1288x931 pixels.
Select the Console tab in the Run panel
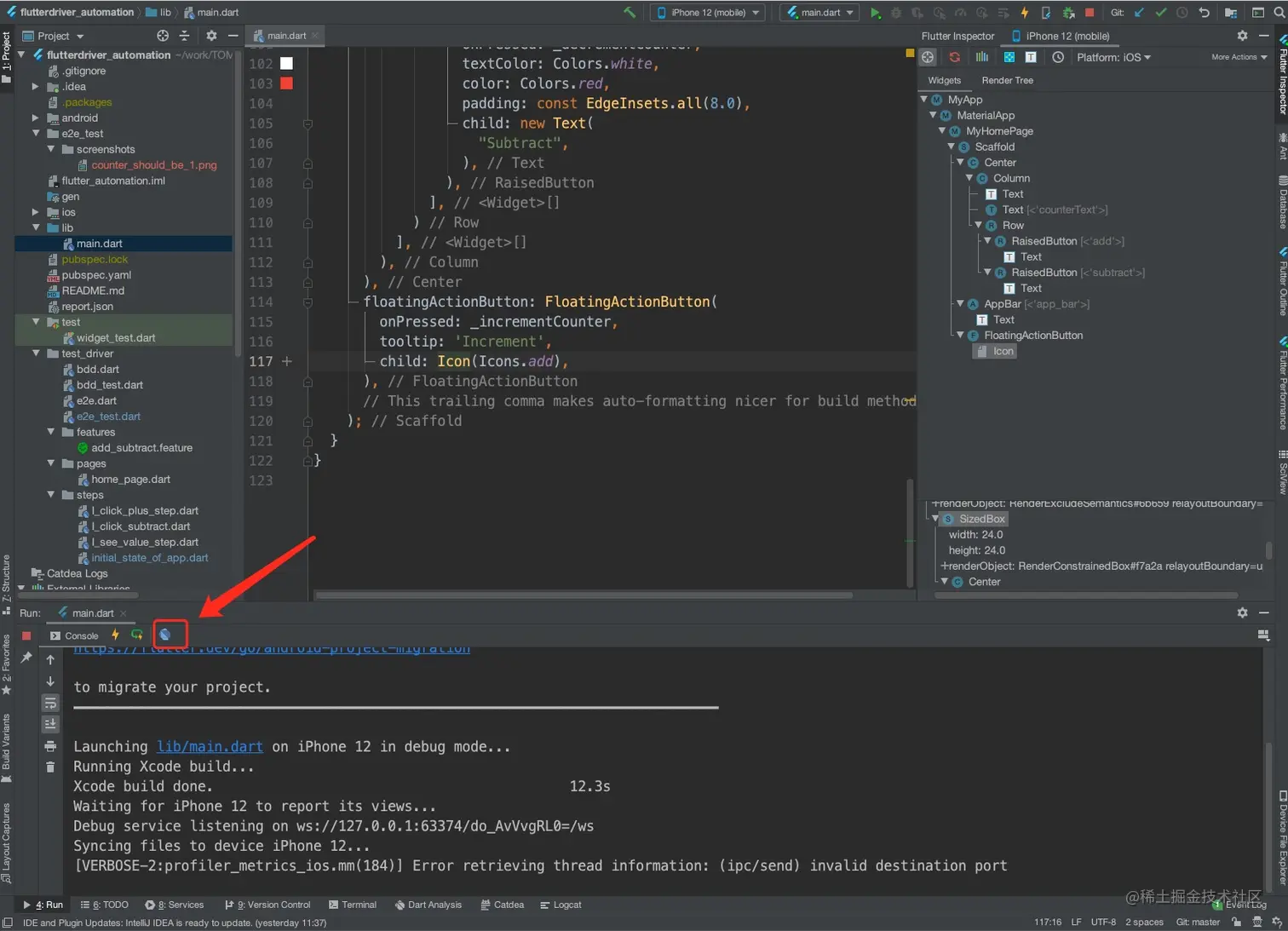74,635
